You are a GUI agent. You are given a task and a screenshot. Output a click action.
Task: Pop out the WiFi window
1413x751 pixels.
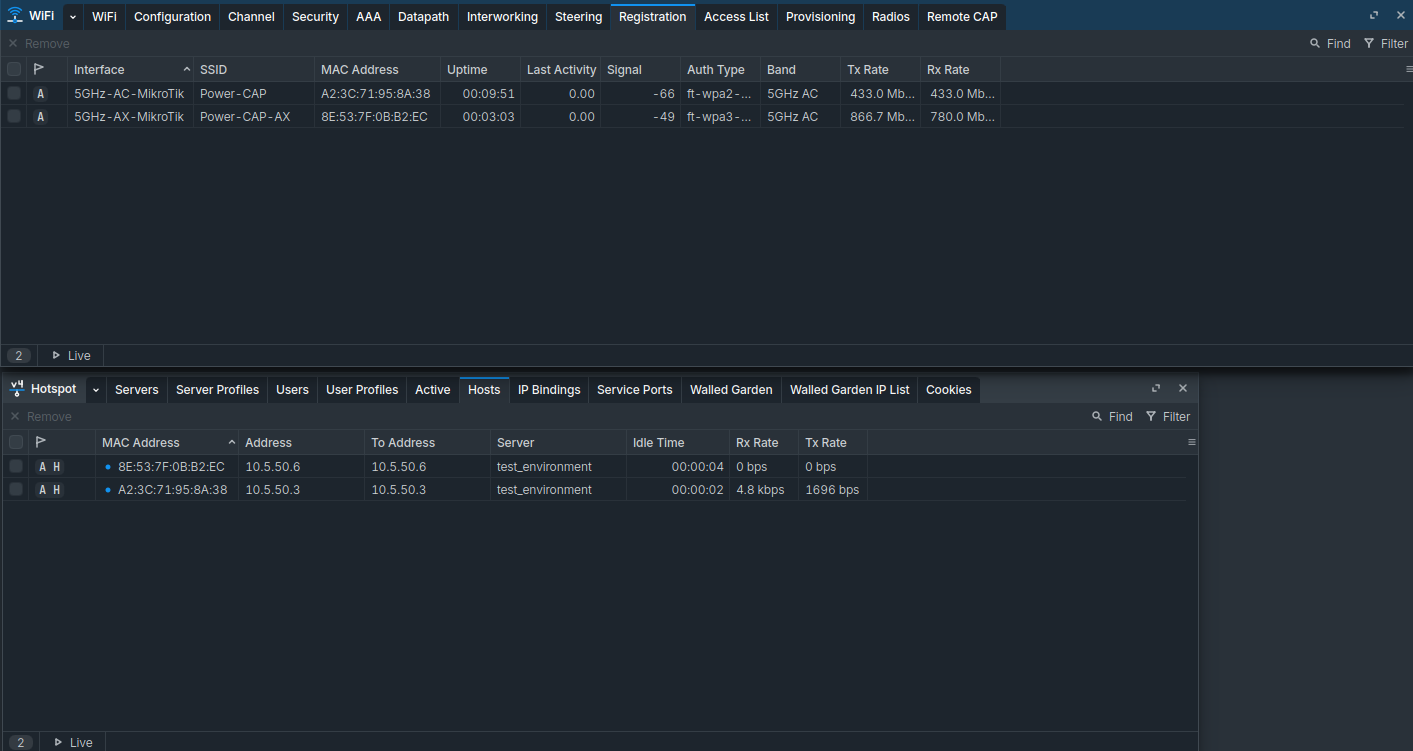pyautogui.click(x=1374, y=16)
